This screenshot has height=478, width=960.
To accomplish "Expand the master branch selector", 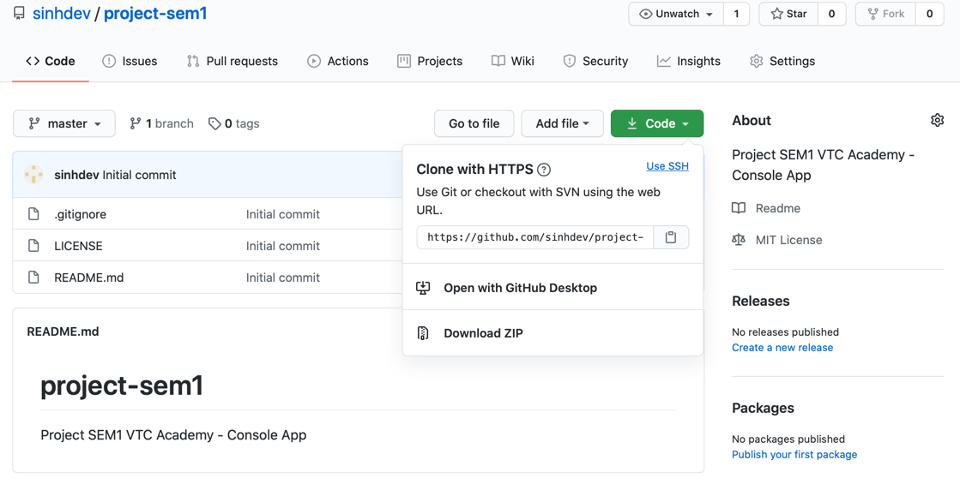I will click(x=64, y=124).
